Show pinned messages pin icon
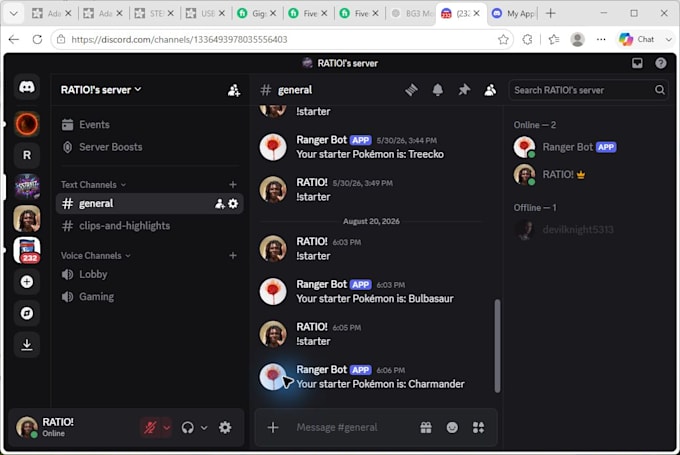The height and width of the screenshot is (455, 680). click(464, 90)
